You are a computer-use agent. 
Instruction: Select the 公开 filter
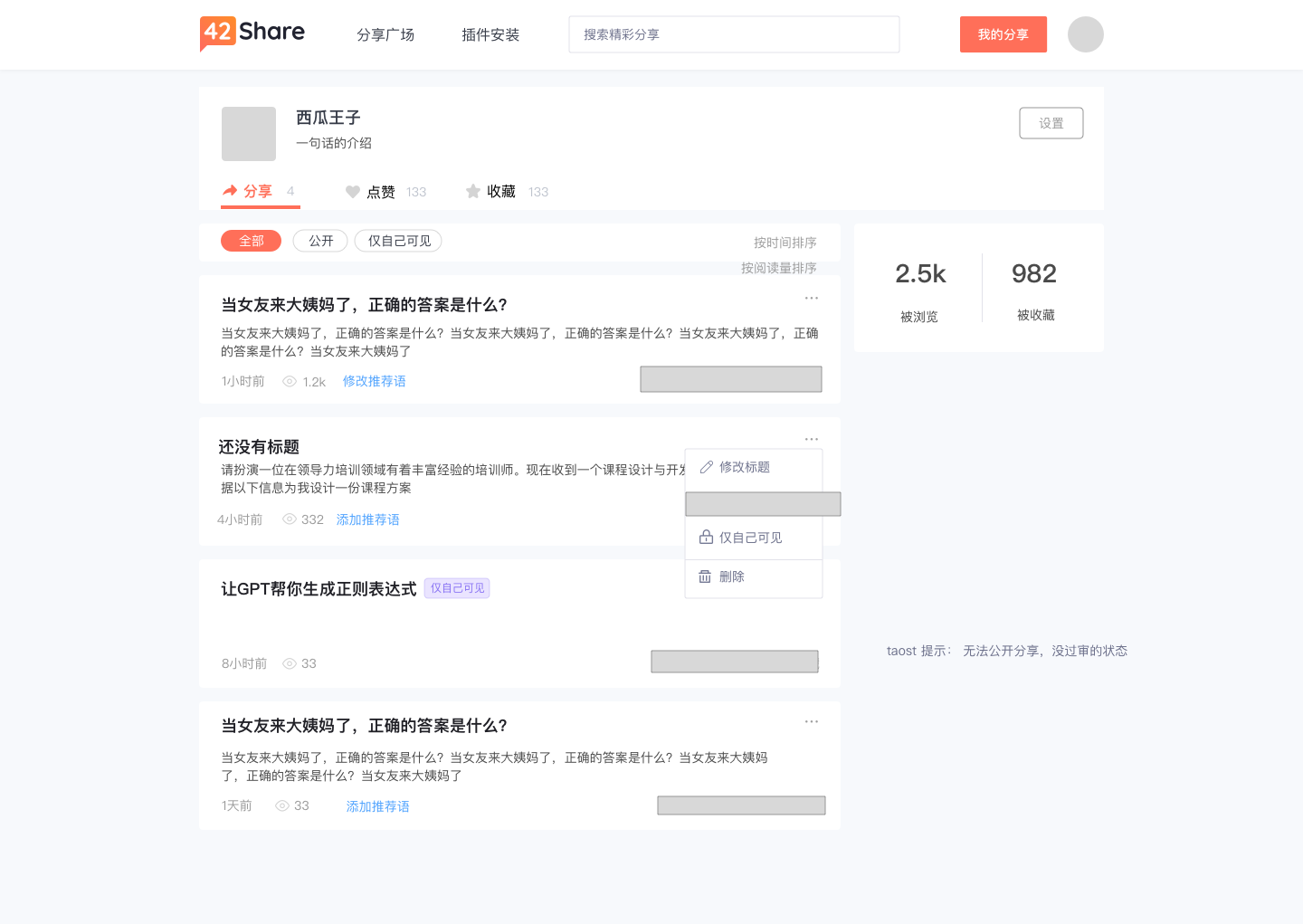(320, 241)
